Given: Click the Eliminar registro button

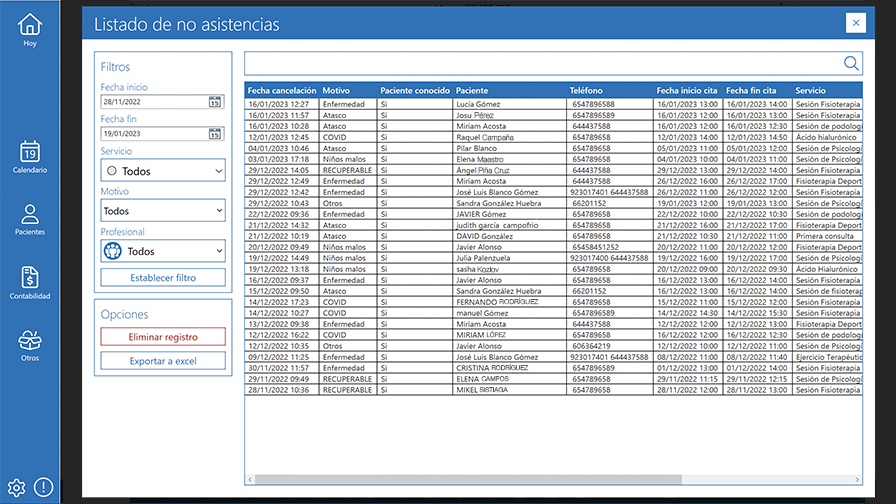Looking at the screenshot, I should click(163, 337).
